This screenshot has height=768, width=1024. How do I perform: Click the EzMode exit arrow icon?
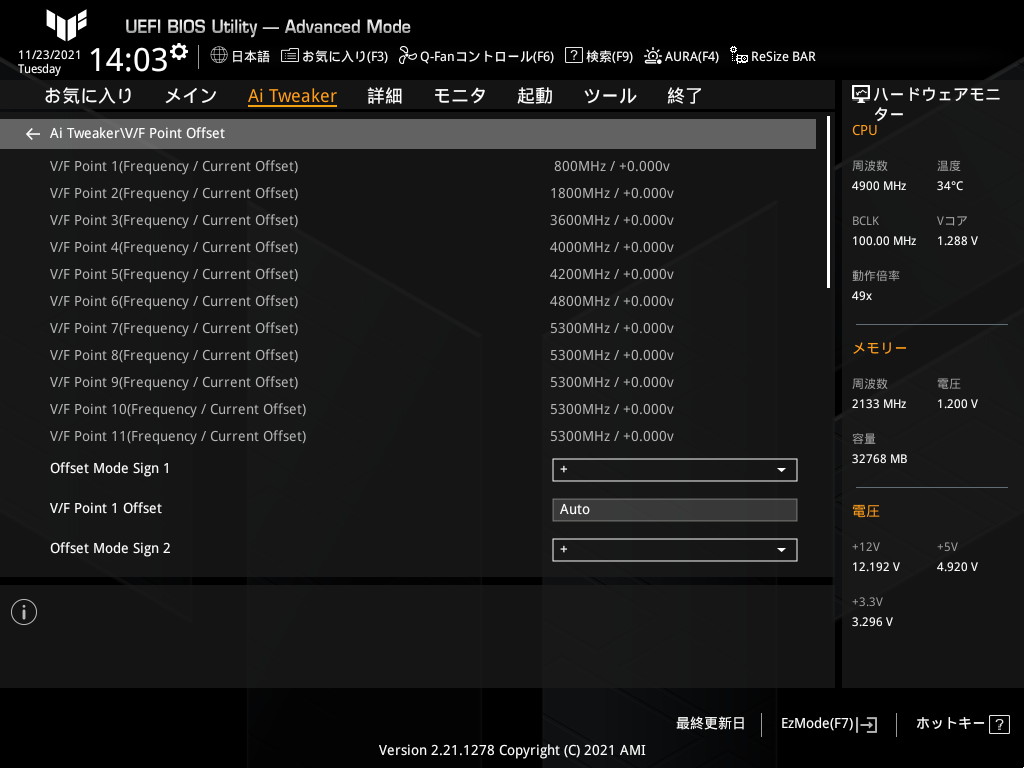[867, 724]
